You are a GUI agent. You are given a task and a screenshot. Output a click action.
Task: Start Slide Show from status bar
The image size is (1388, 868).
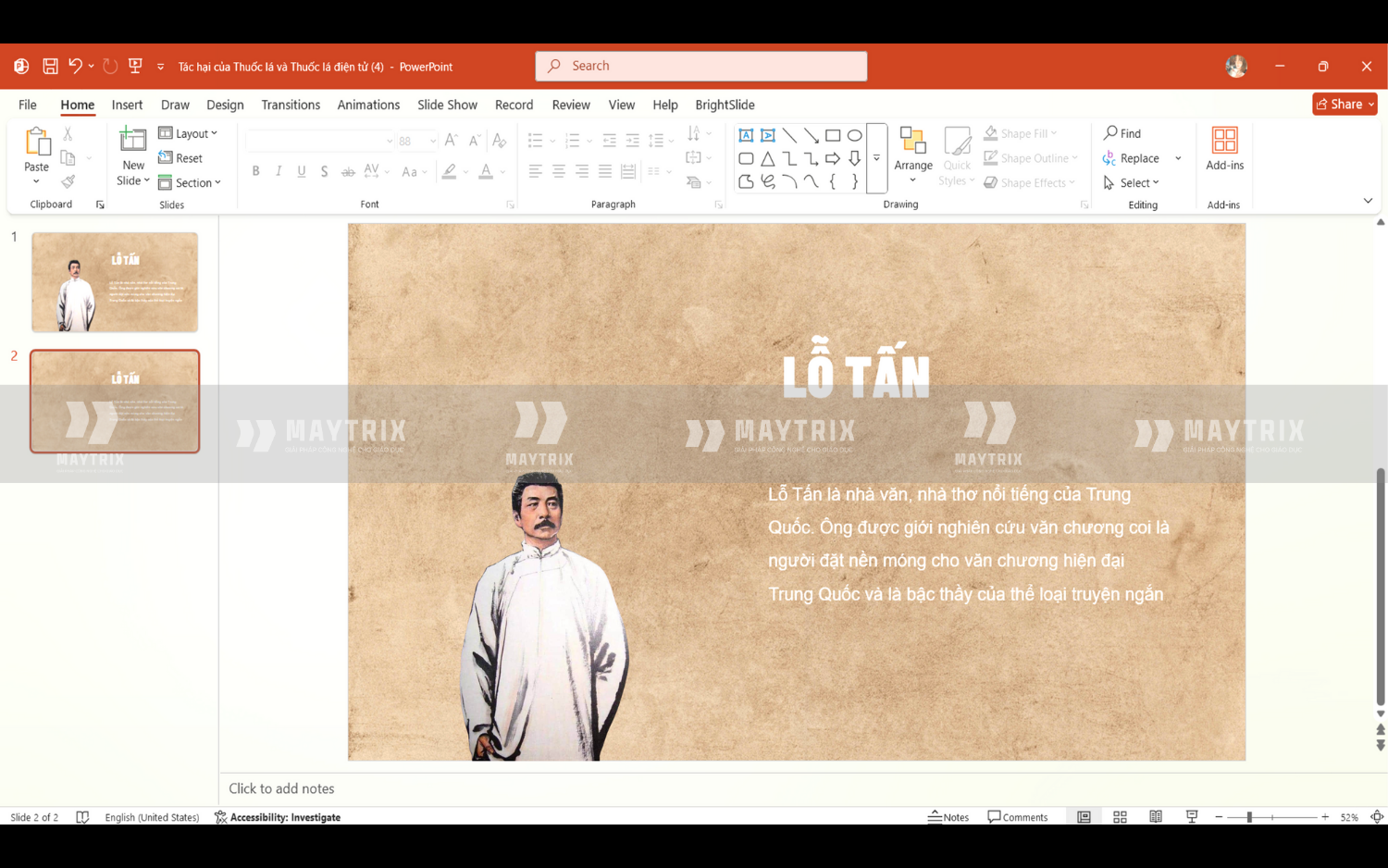coord(1191,817)
